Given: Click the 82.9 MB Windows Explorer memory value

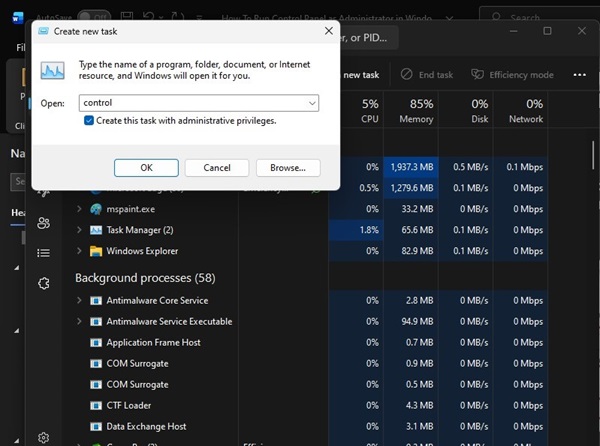Looking at the screenshot, I should click(x=417, y=251).
